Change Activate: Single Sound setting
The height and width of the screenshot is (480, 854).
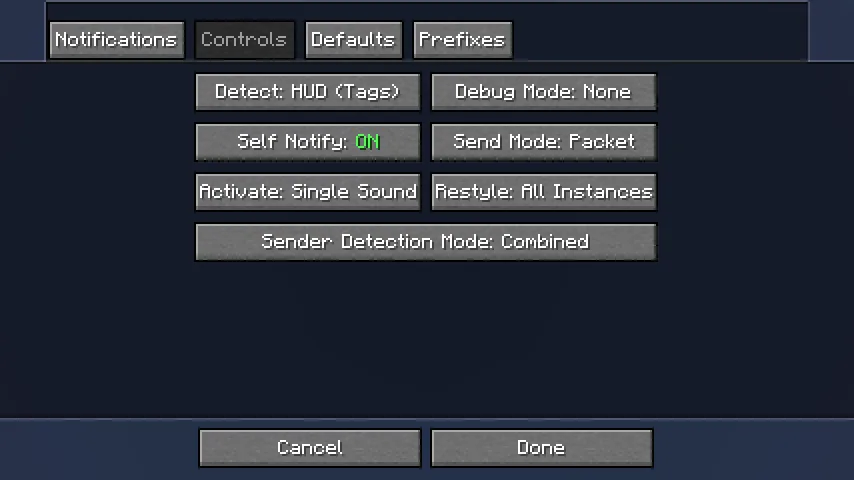pos(308,192)
